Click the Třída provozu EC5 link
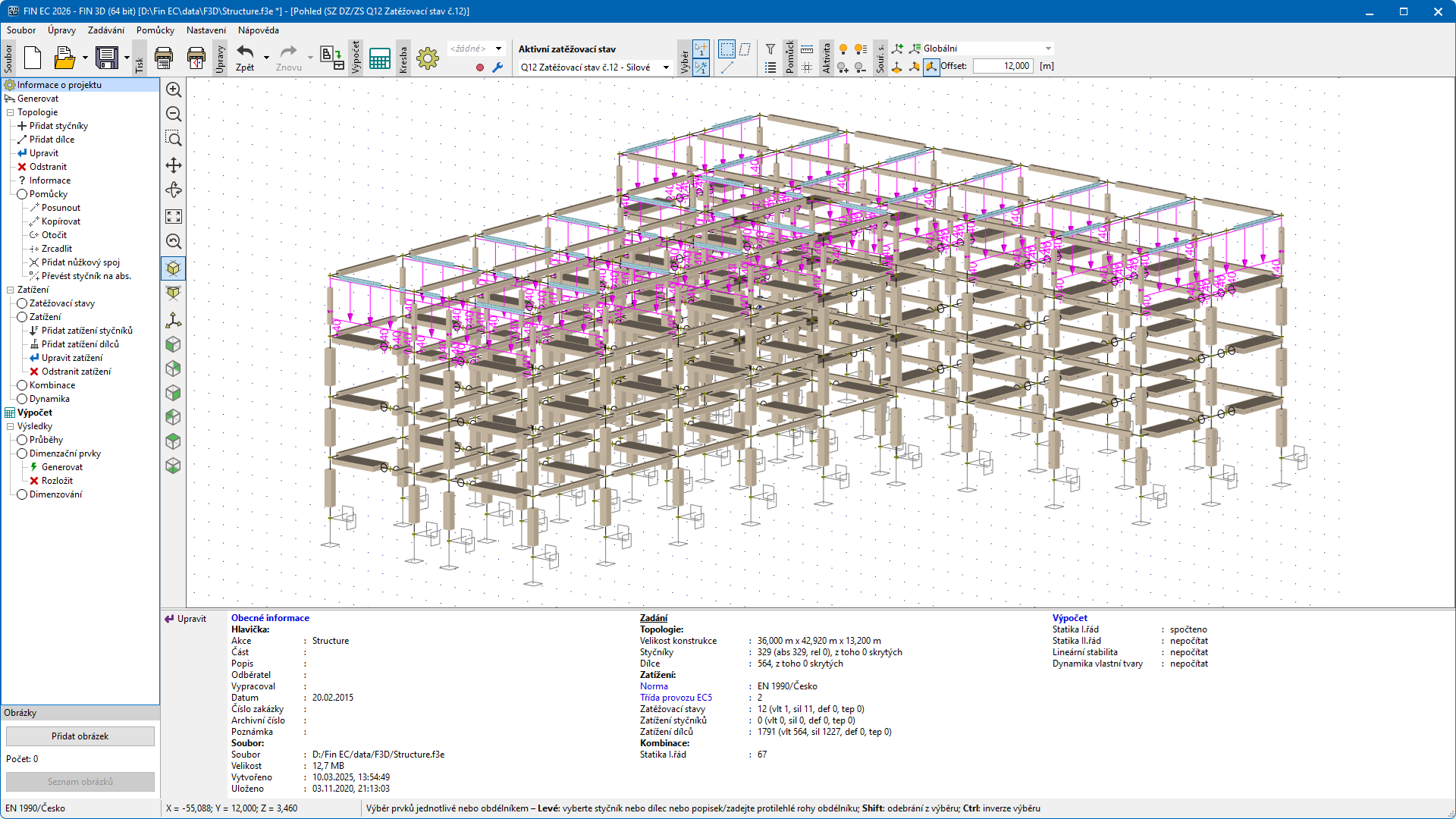 point(676,698)
